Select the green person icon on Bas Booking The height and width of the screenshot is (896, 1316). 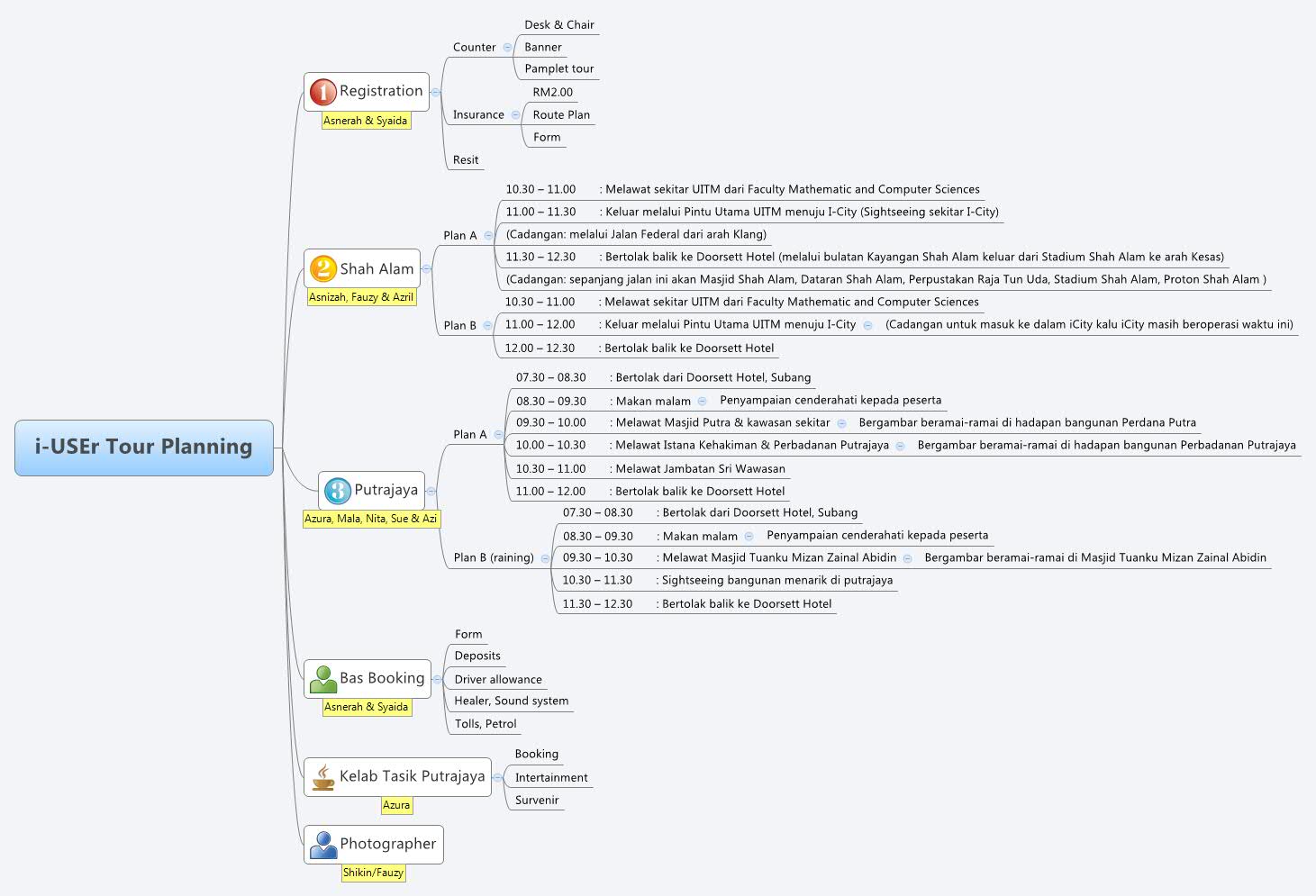click(x=322, y=677)
